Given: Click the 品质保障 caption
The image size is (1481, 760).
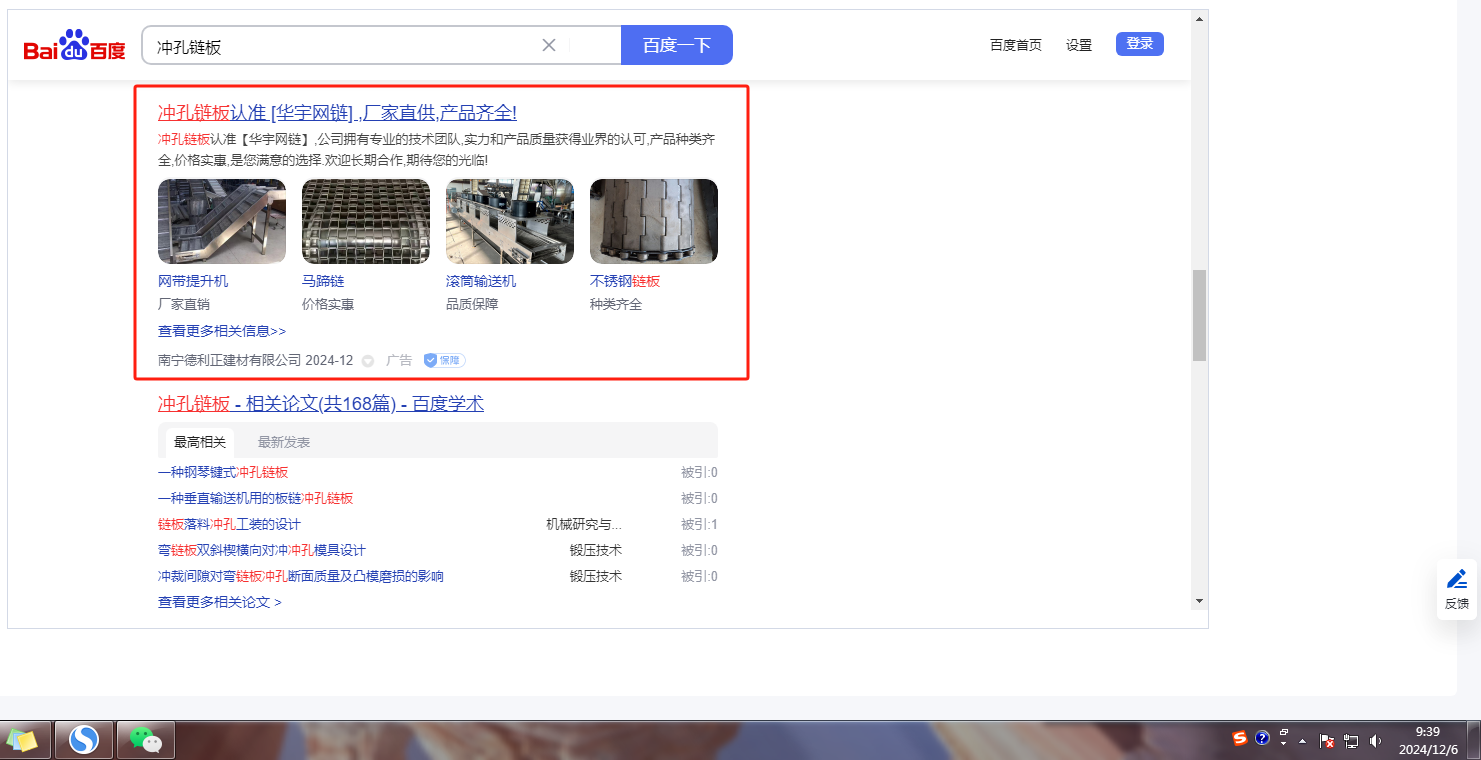Looking at the screenshot, I should click(x=472, y=304).
